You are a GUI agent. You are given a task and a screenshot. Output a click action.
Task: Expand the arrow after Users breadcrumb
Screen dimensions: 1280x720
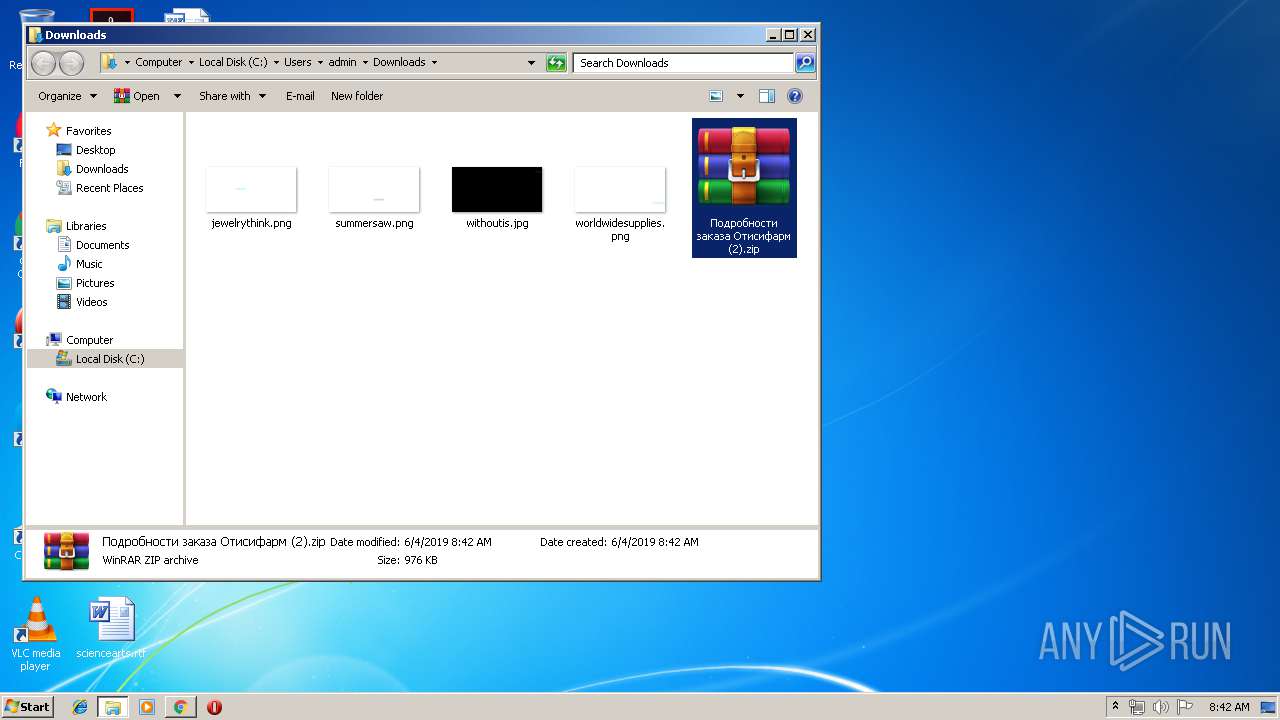point(320,62)
